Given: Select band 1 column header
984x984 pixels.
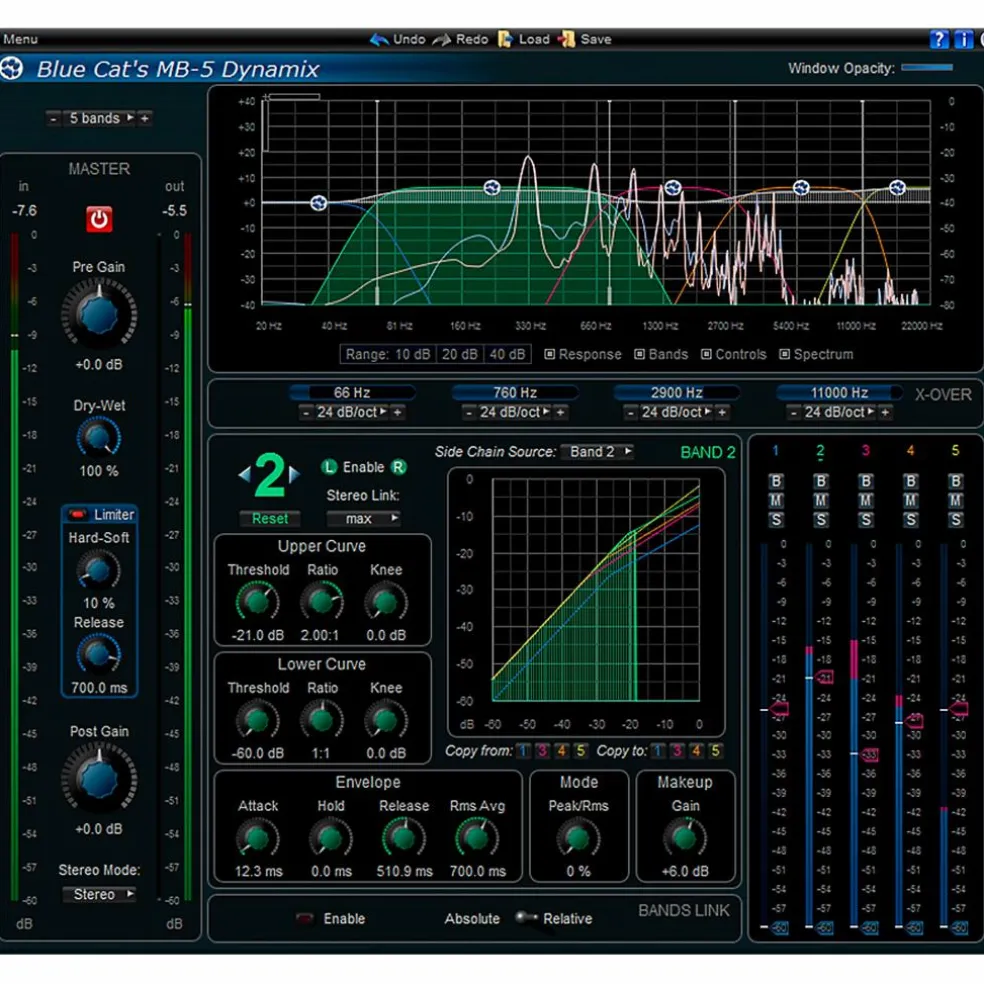Looking at the screenshot, I should (776, 450).
